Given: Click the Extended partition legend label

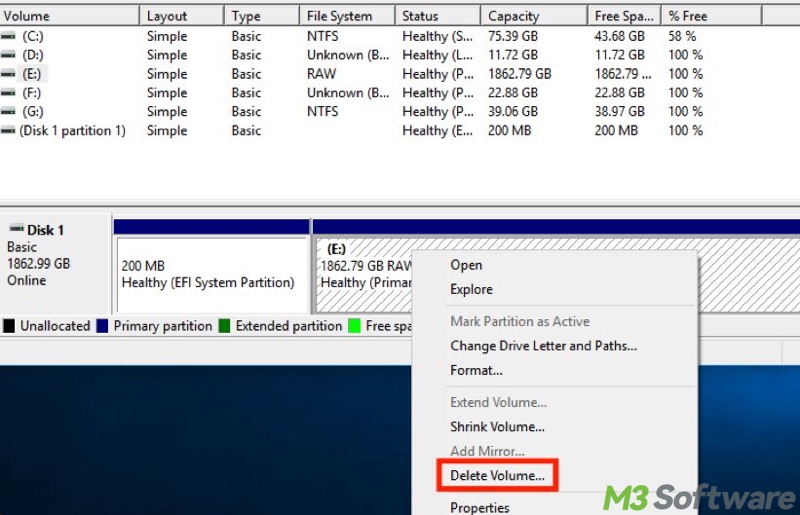Looking at the screenshot, I should [x=289, y=326].
